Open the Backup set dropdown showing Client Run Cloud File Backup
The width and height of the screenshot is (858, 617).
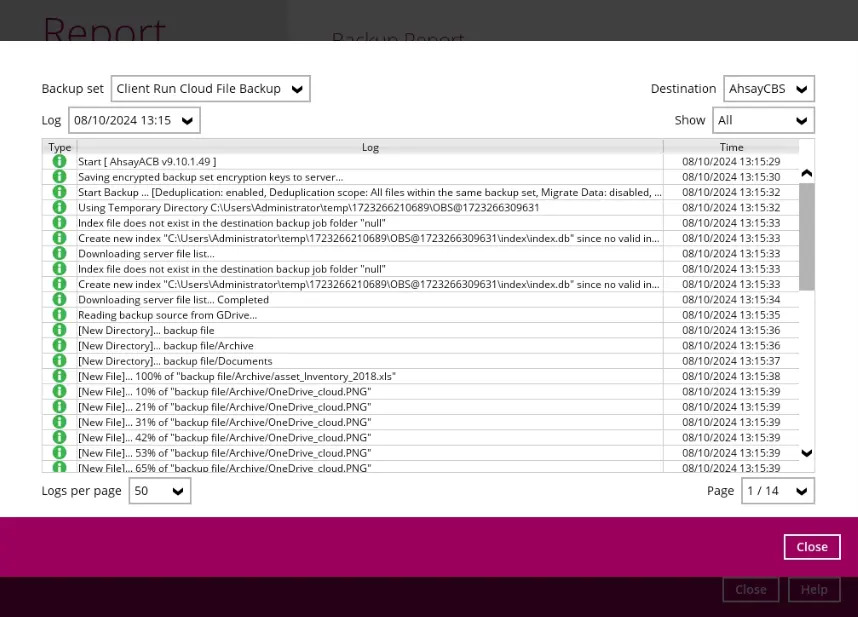[210, 88]
